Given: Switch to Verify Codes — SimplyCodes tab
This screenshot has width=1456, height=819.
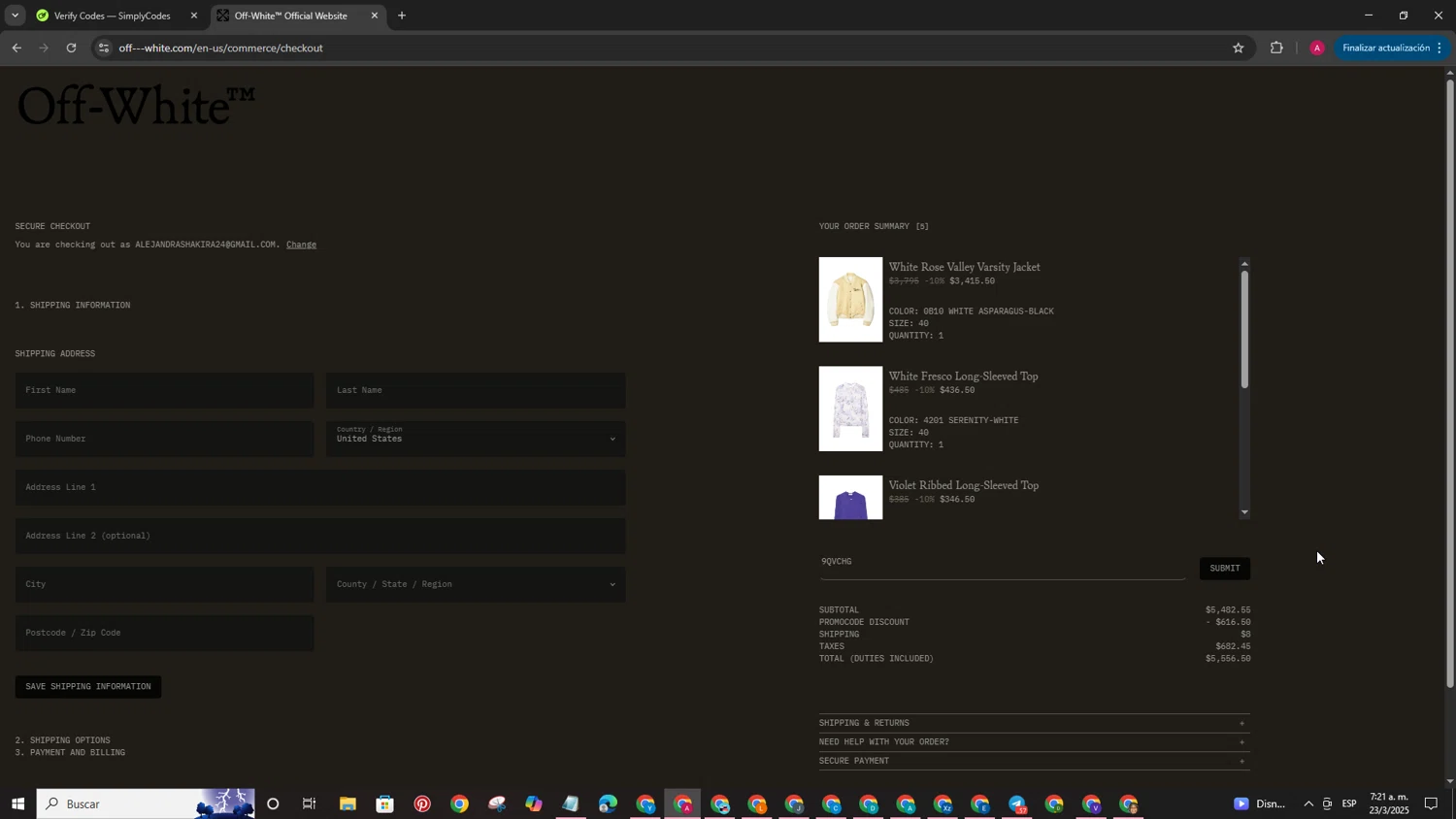Looking at the screenshot, I should pyautogui.click(x=112, y=16).
